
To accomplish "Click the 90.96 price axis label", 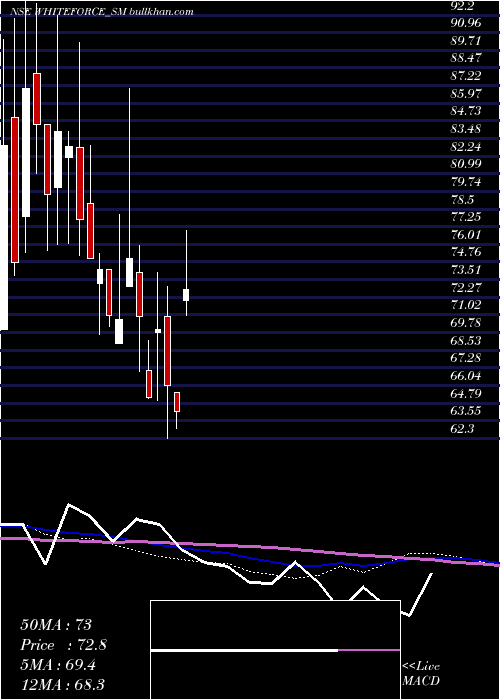I will click(x=466, y=23).
